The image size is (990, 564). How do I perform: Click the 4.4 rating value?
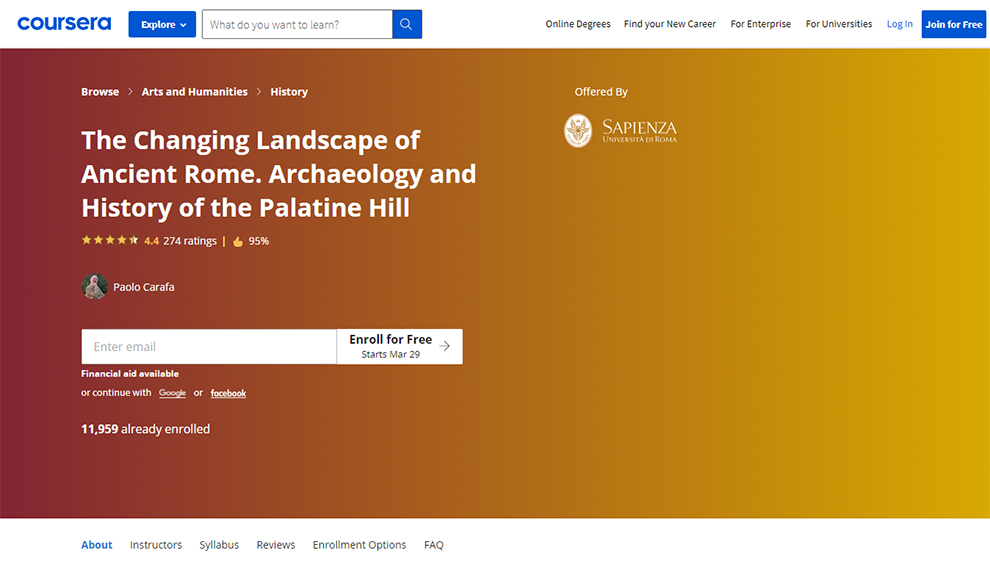point(152,241)
